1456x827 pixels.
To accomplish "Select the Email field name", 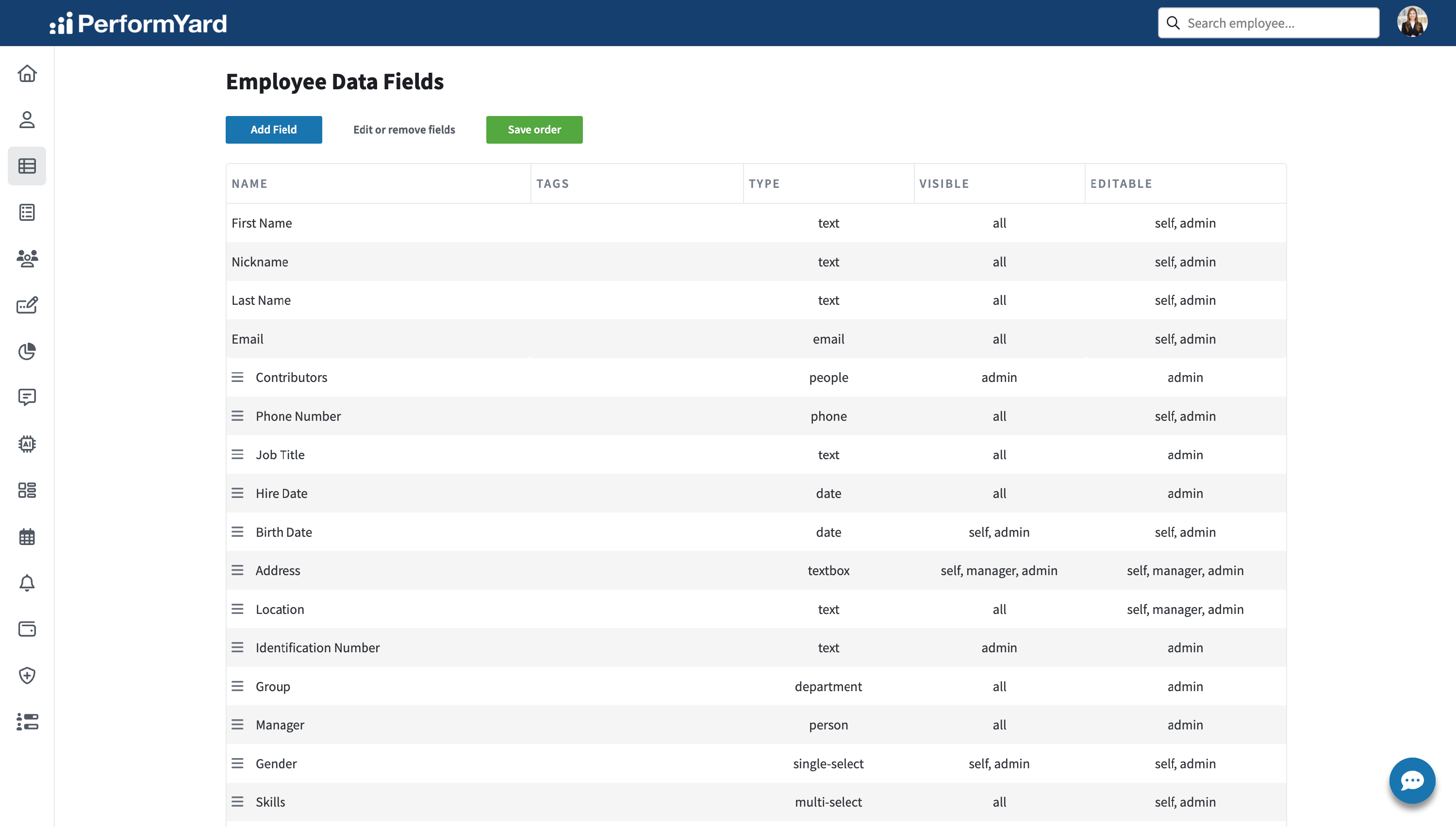I will [x=247, y=339].
